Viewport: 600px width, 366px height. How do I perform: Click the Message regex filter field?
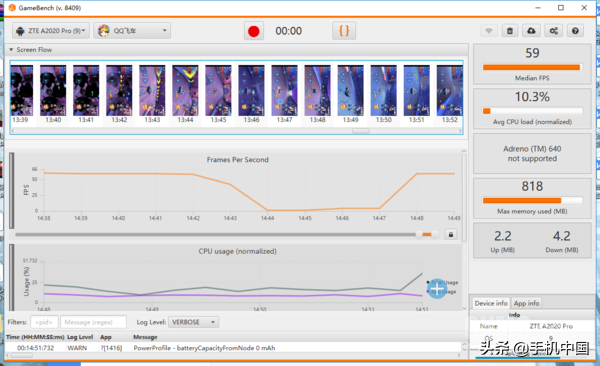[x=93, y=322]
